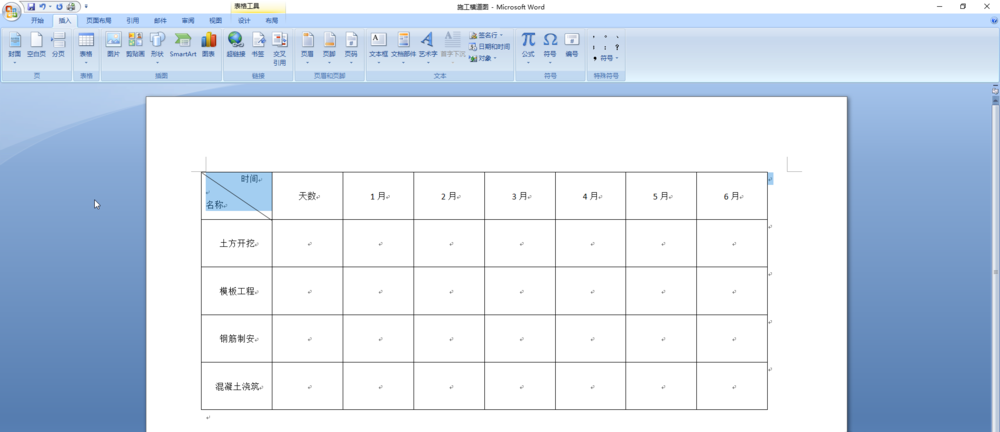Insert a 编号 number

pos(571,47)
